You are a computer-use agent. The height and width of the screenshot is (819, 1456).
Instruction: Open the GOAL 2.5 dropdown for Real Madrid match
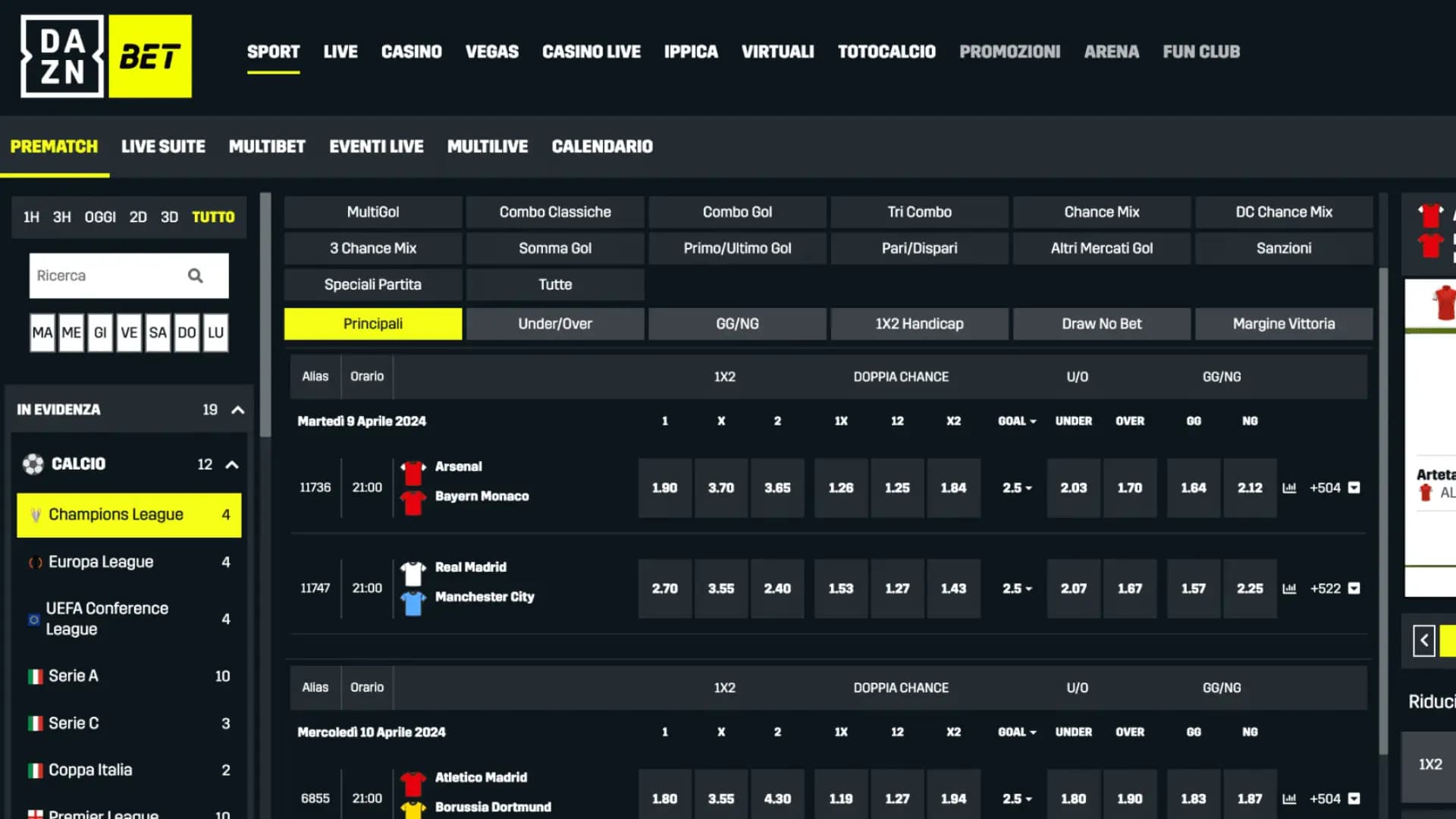click(1016, 588)
